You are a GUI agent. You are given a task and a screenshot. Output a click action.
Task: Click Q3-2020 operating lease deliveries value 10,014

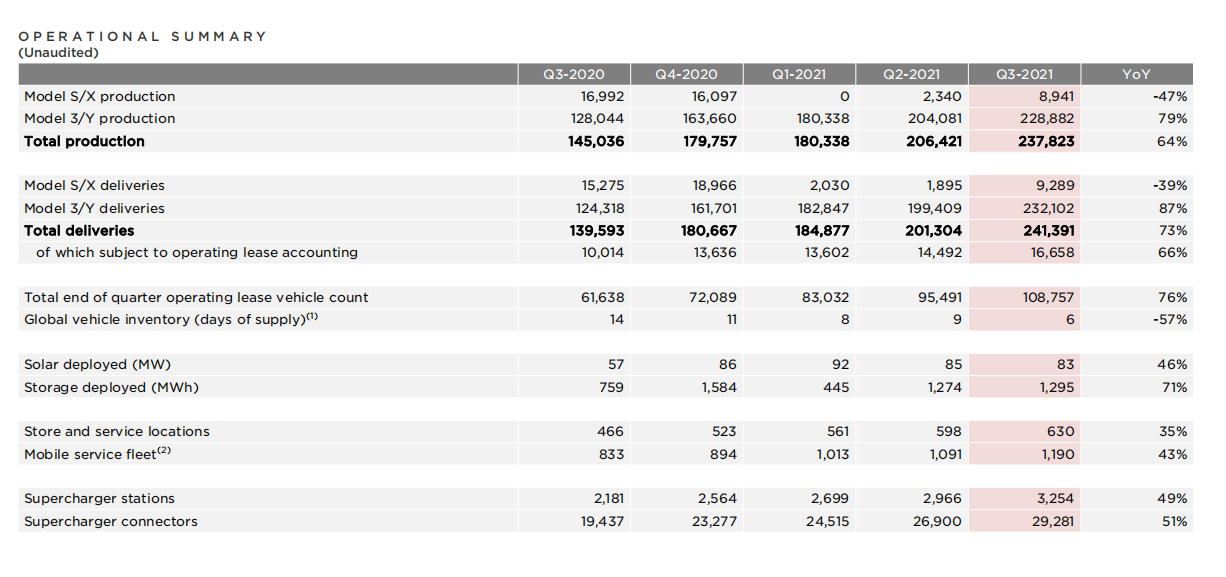603,252
